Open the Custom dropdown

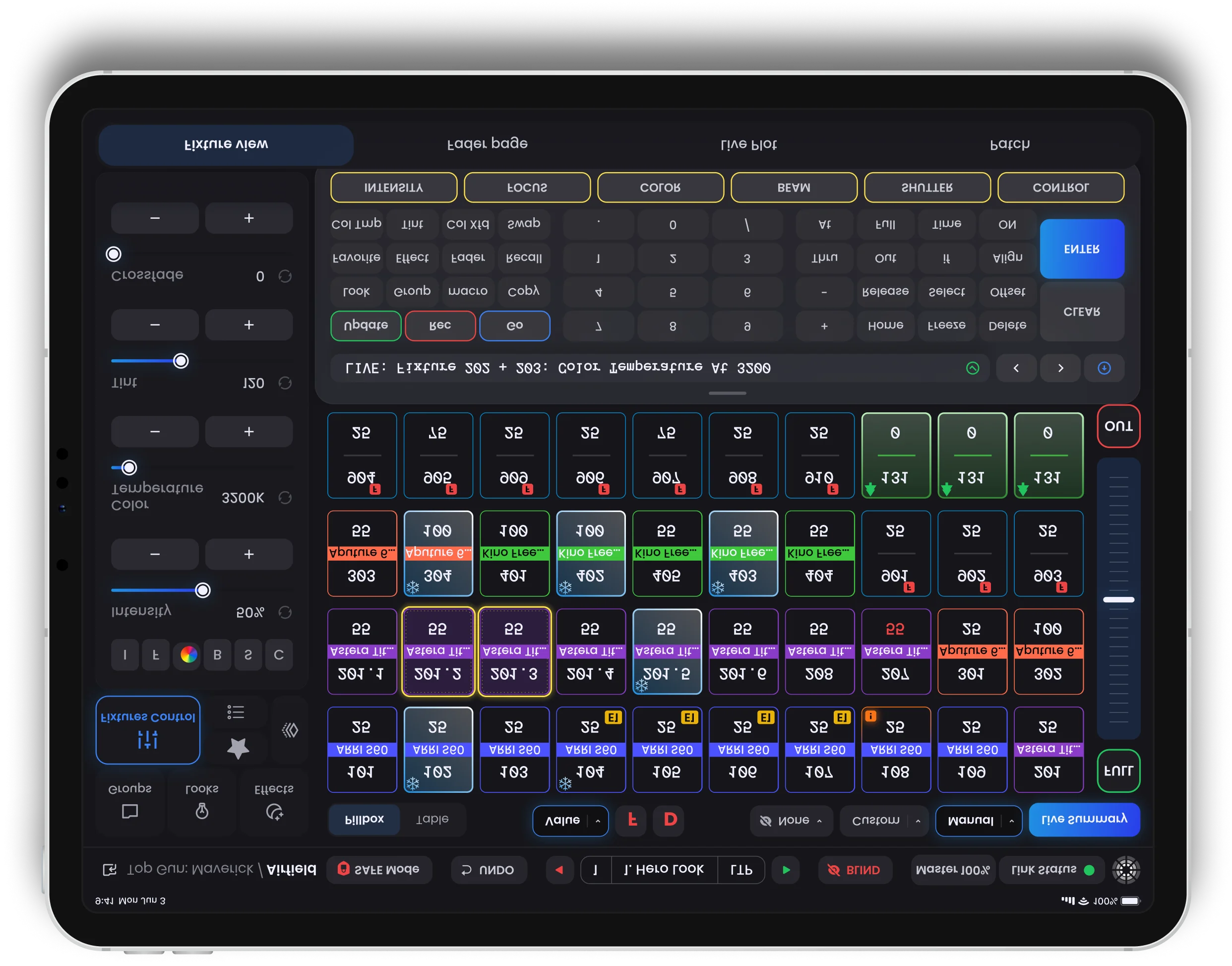coord(884,821)
